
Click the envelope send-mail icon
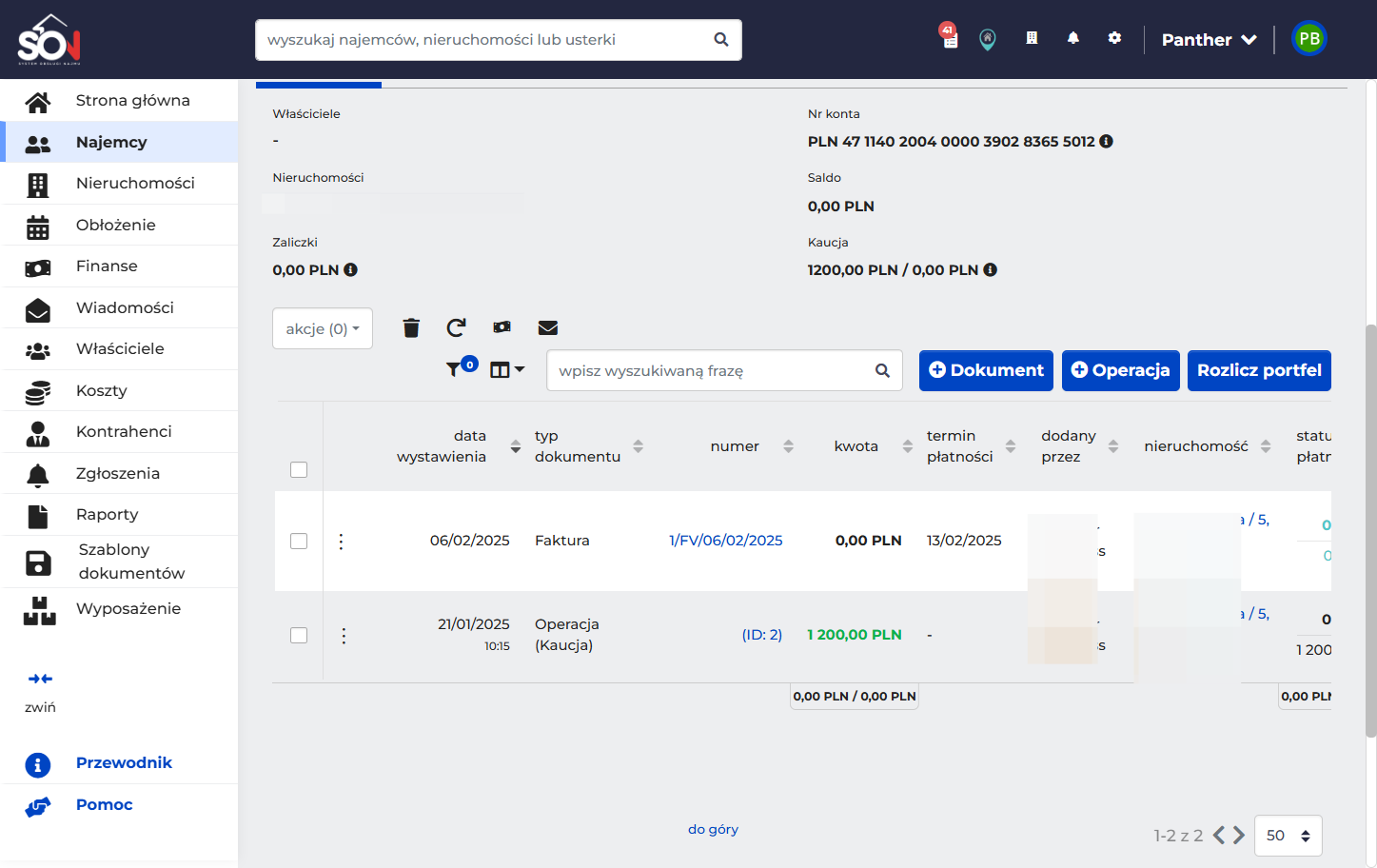tap(548, 328)
